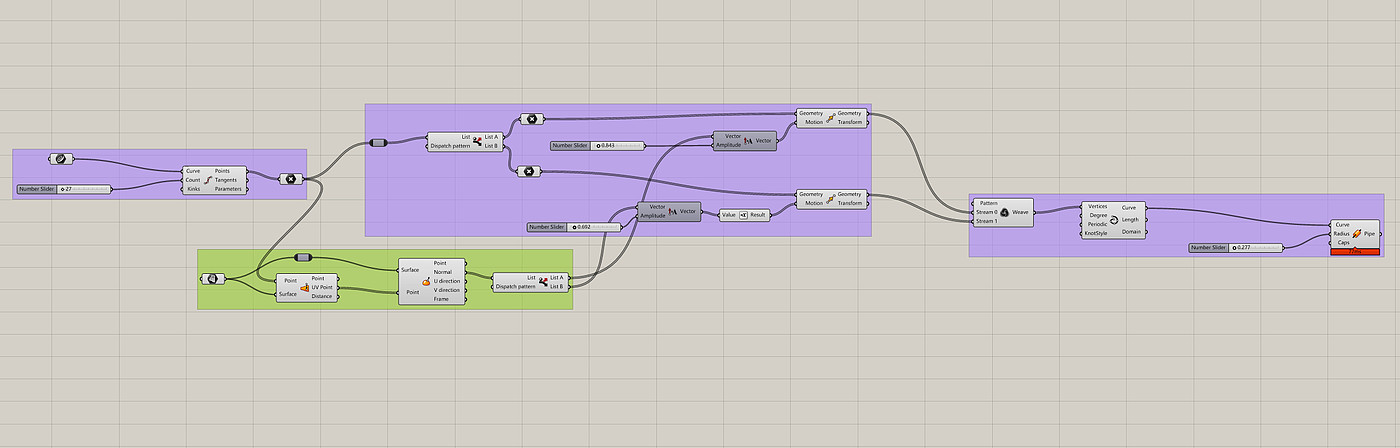Click the Weave component icon
Viewport: 1400px width, 448px height.
[1003, 212]
